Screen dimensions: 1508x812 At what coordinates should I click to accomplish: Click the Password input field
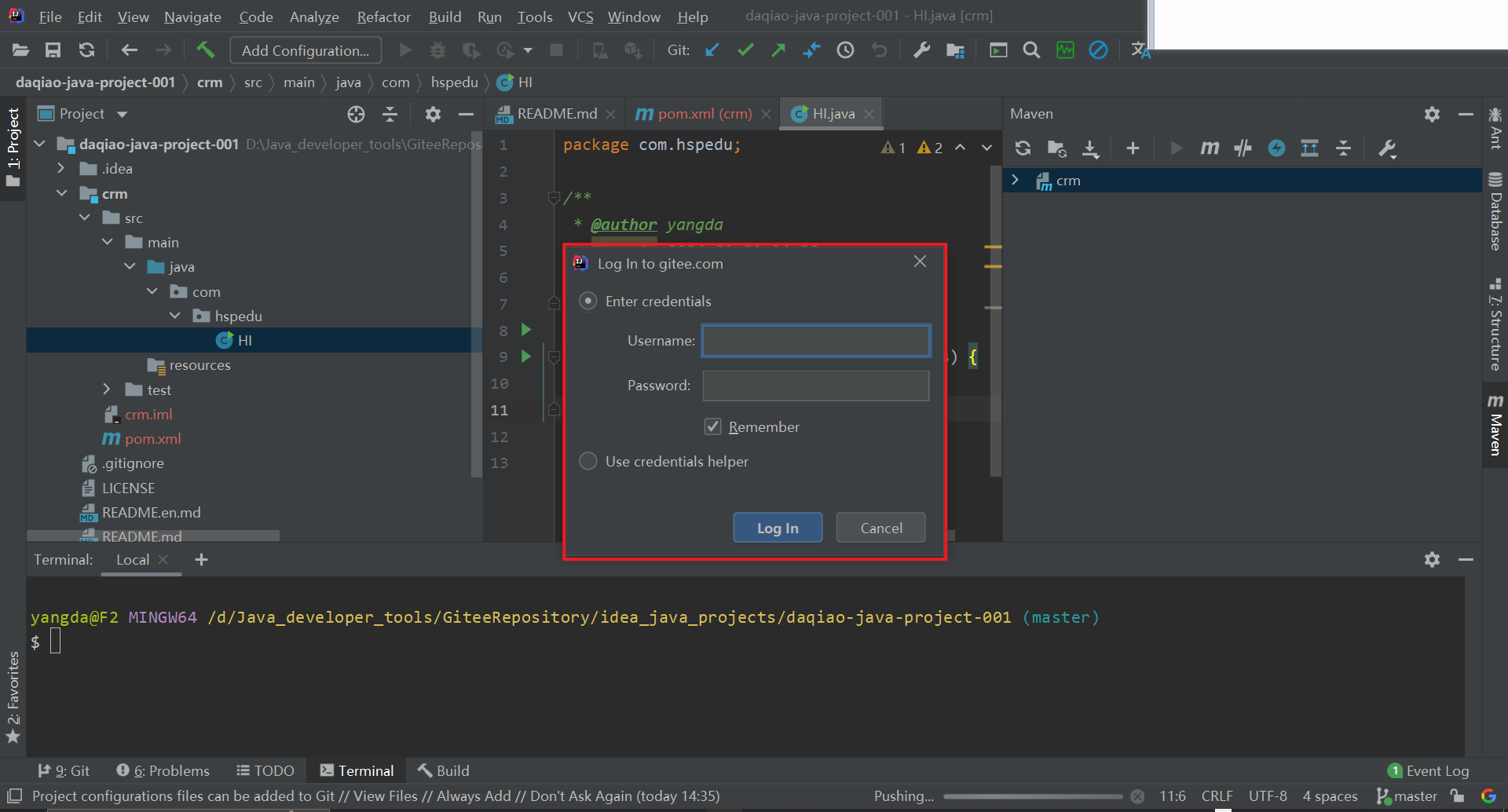[x=815, y=386]
